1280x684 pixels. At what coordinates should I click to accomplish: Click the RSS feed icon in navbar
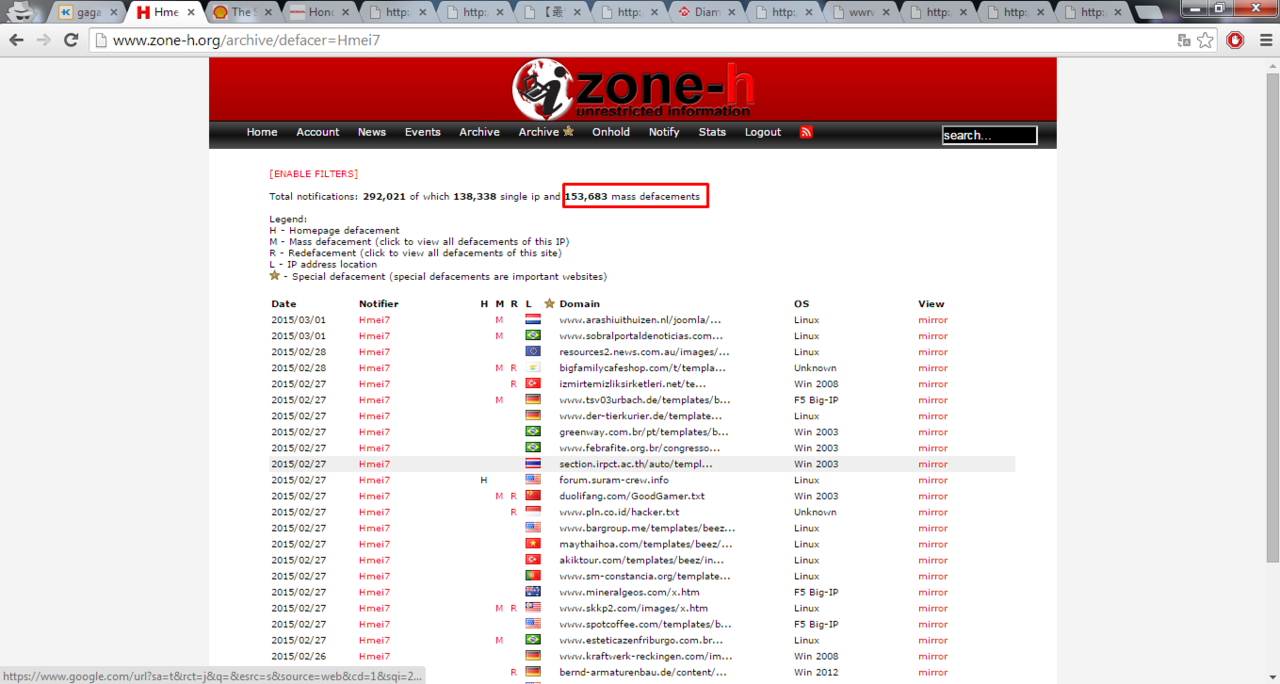click(806, 132)
